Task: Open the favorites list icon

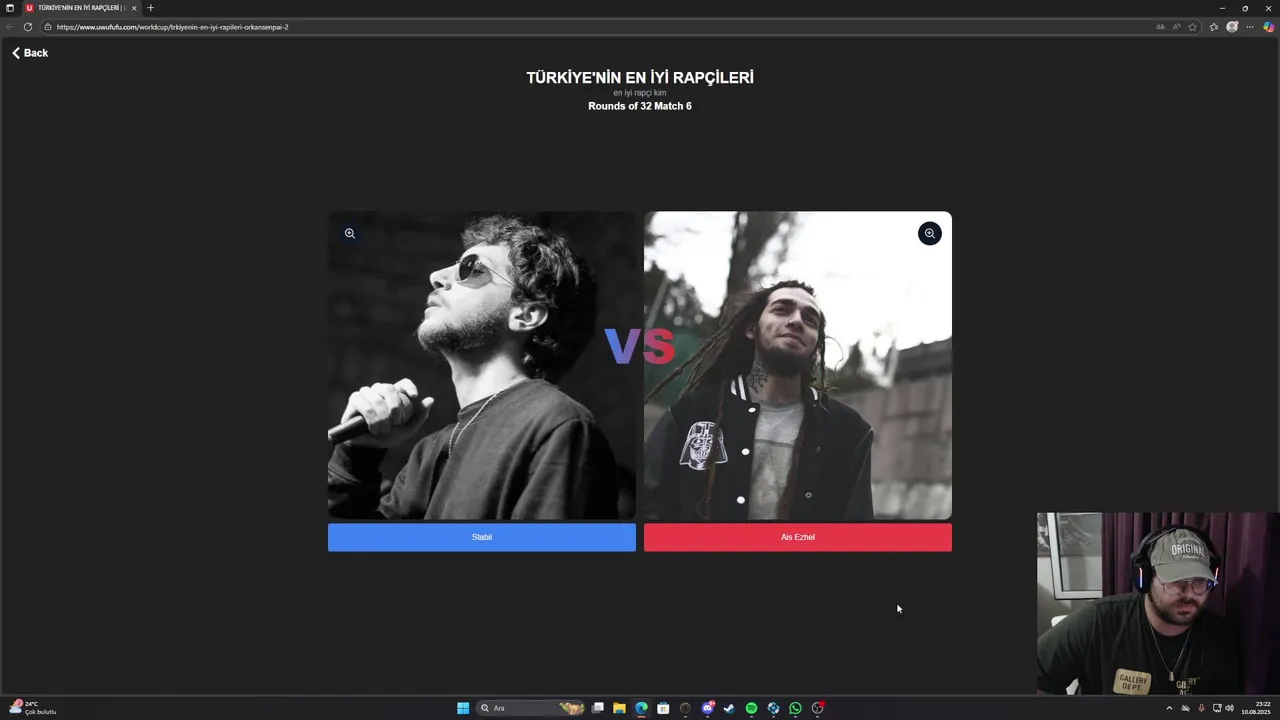Action: click(x=1214, y=27)
